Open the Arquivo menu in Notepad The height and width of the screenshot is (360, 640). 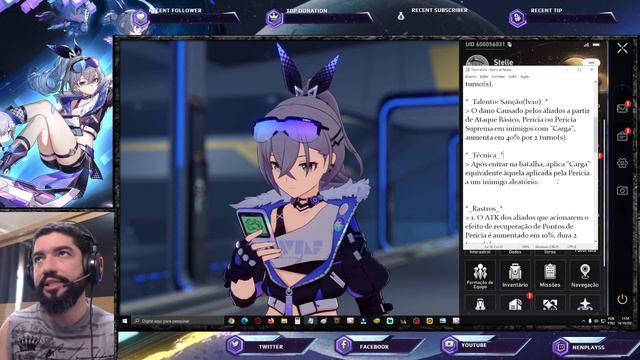(471, 76)
